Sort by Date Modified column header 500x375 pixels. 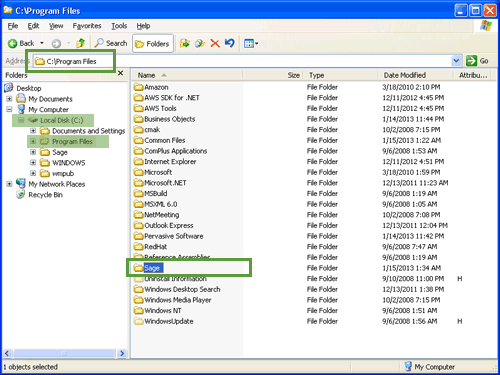(416, 75)
